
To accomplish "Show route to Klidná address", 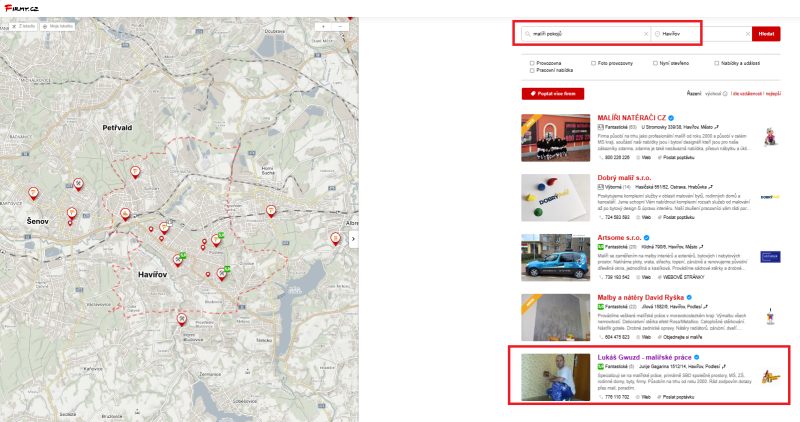I will tap(701, 247).
